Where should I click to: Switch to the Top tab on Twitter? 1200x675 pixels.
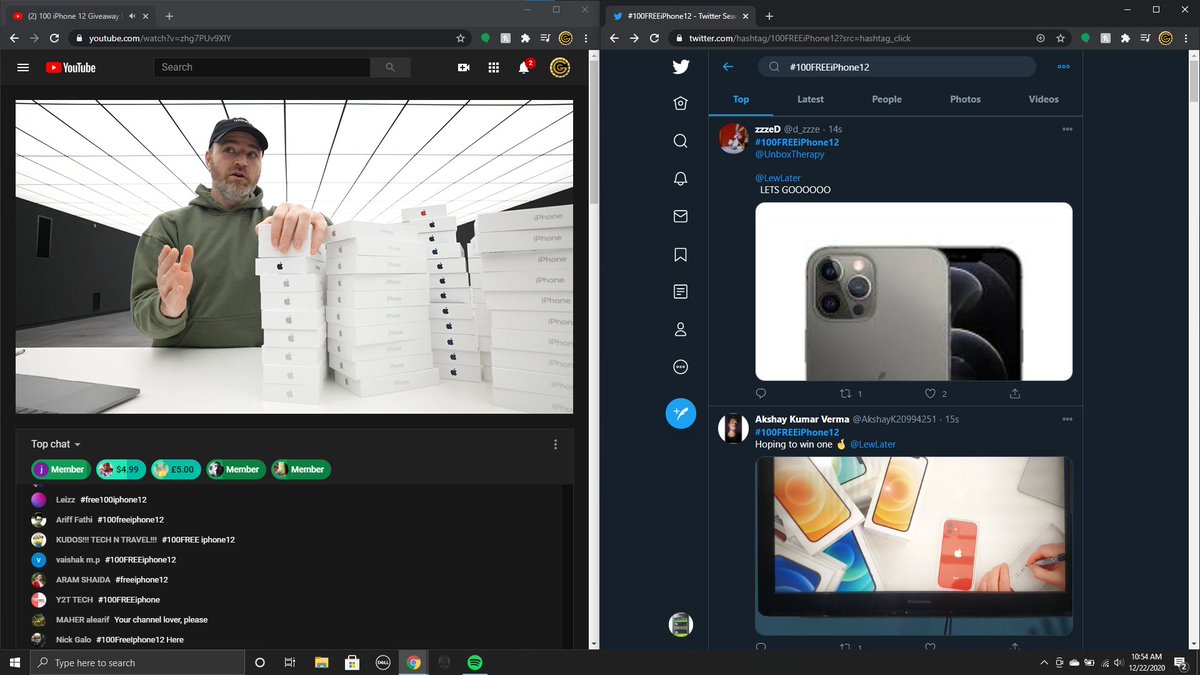click(741, 99)
